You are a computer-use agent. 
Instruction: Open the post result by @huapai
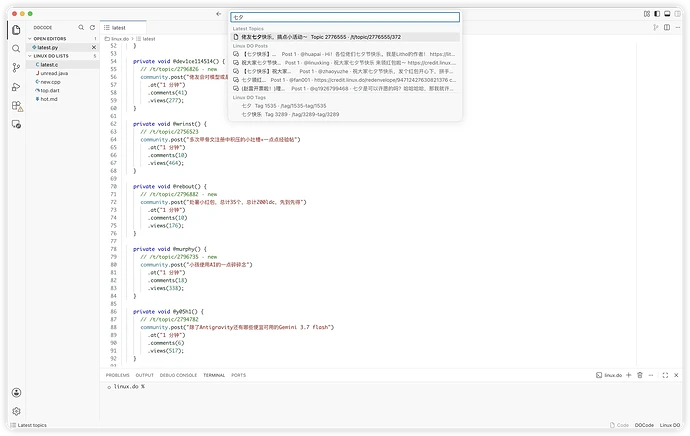pos(345,54)
